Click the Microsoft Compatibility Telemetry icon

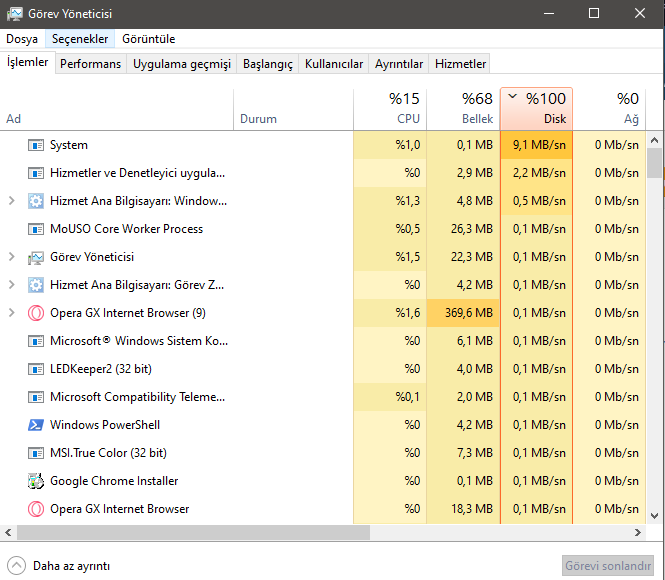coord(36,397)
